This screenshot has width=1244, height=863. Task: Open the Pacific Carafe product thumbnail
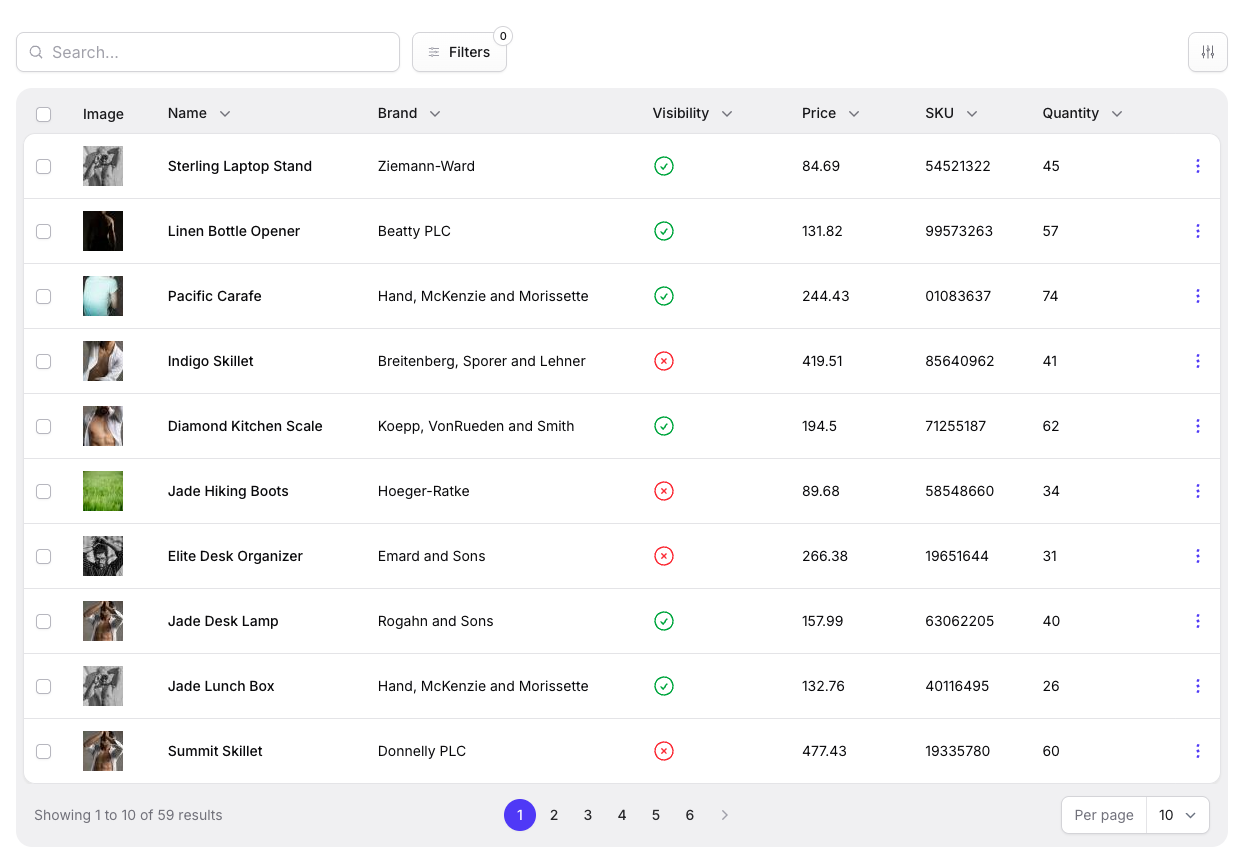pos(103,296)
